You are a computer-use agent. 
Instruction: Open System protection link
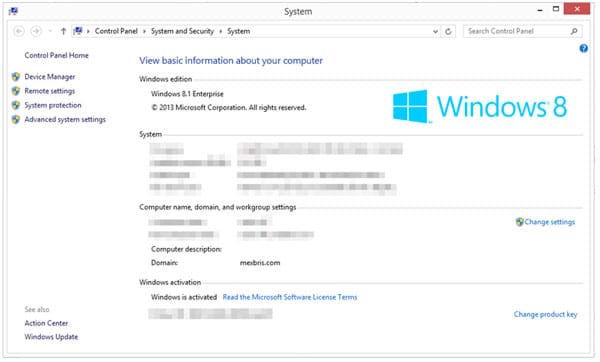(53, 105)
